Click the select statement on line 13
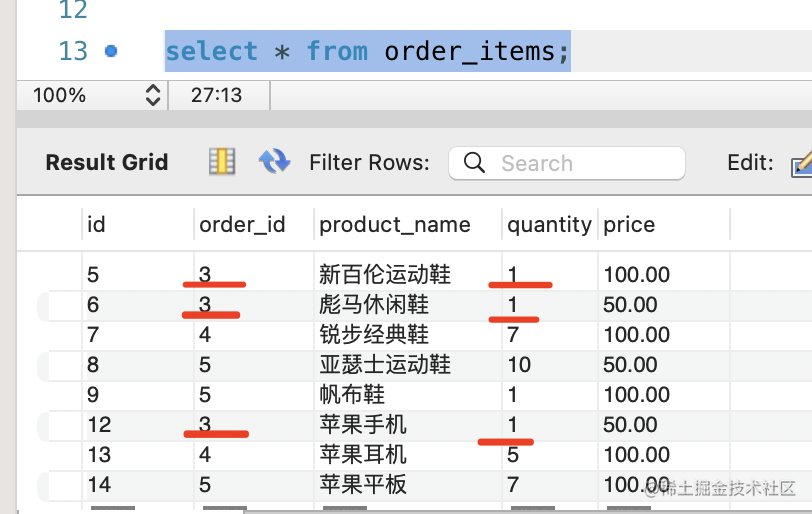 coord(367,50)
